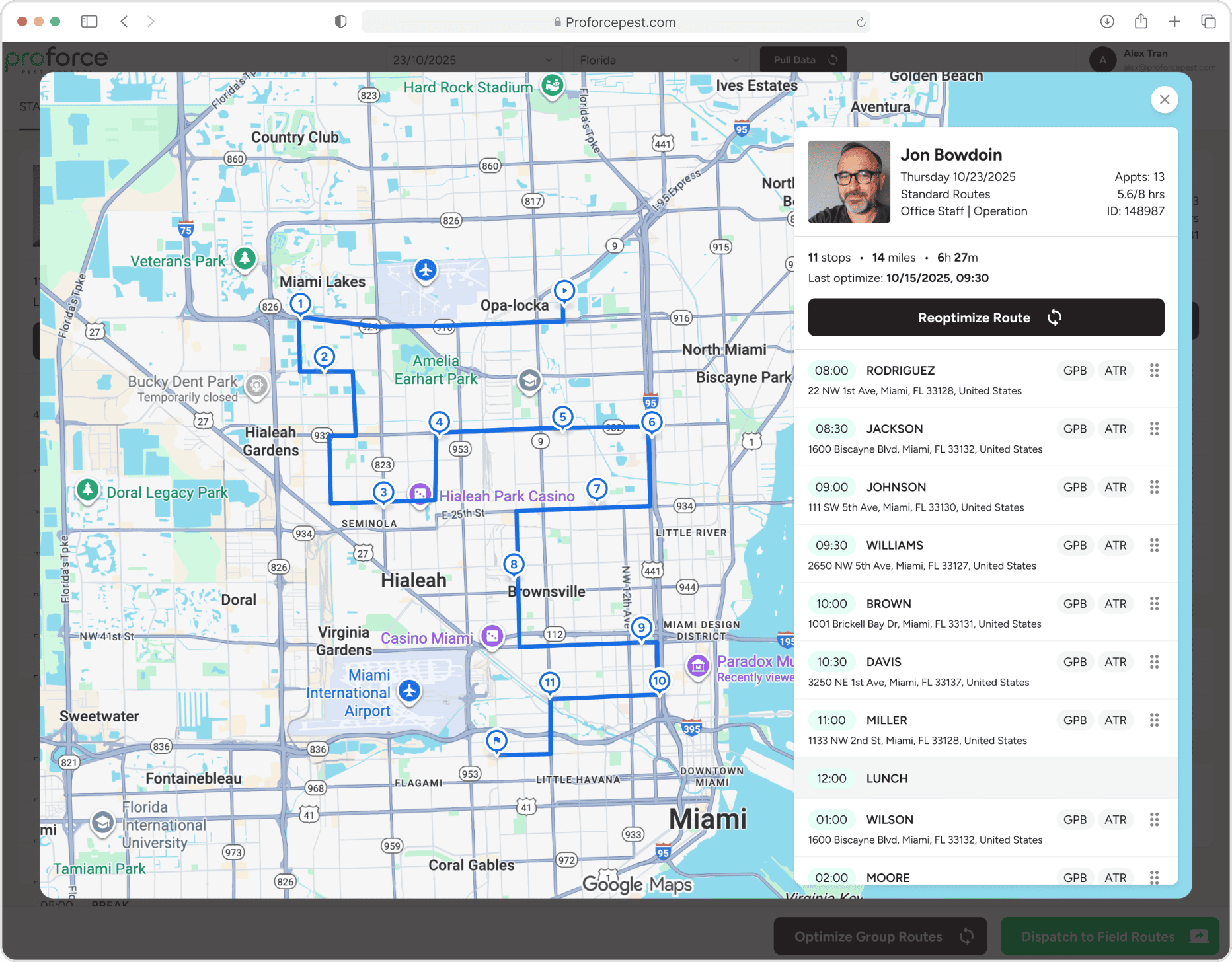1232x962 pixels.
Task: Click the drag handle on BROWN row
Action: coord(1154,604)
